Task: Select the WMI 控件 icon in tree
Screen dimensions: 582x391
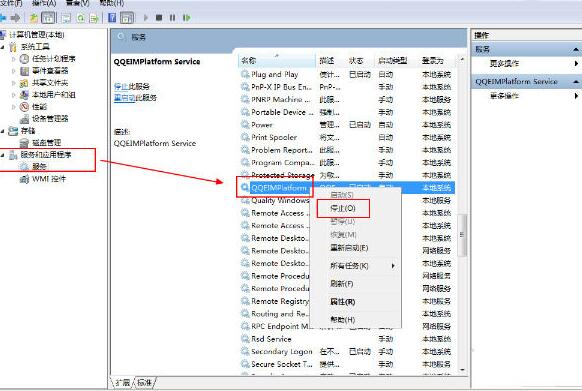Action: coord(24,179)
